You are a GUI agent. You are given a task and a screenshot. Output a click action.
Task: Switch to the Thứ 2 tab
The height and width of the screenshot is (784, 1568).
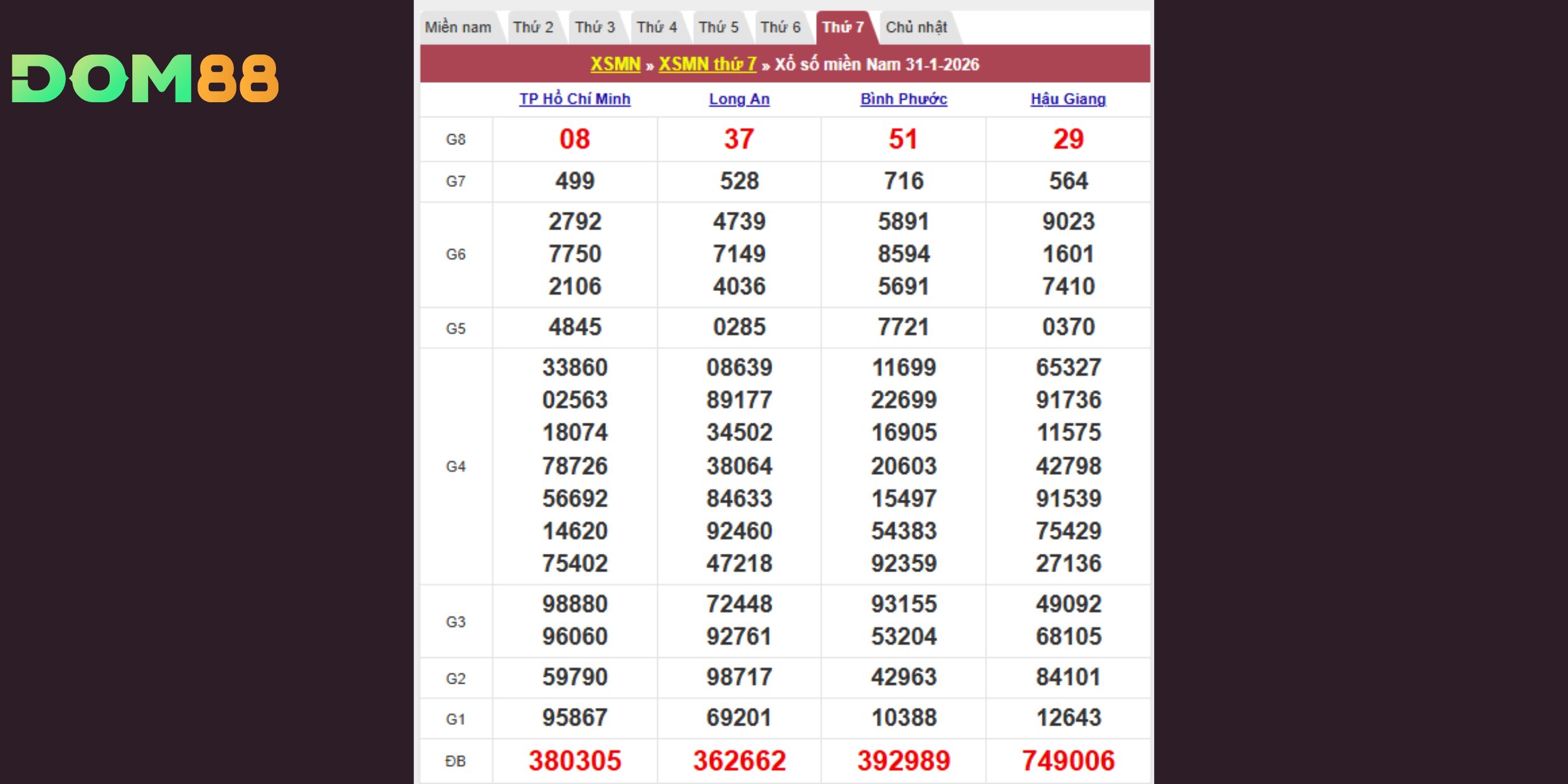click(x=532, y=28)
